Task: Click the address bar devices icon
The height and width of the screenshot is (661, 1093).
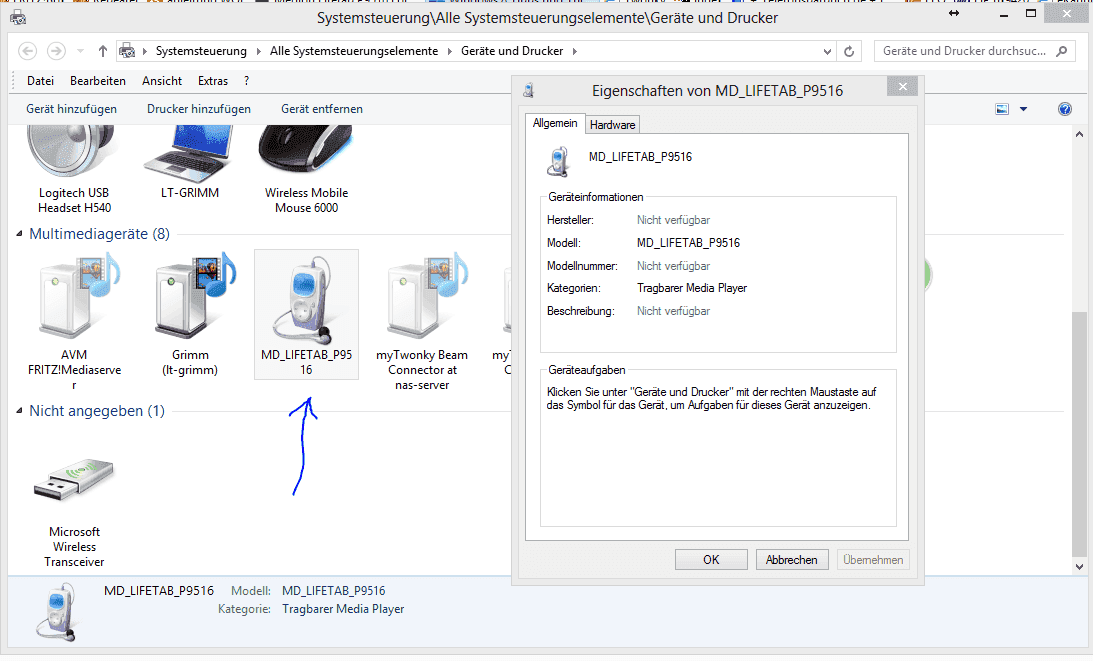Action: 127,51
